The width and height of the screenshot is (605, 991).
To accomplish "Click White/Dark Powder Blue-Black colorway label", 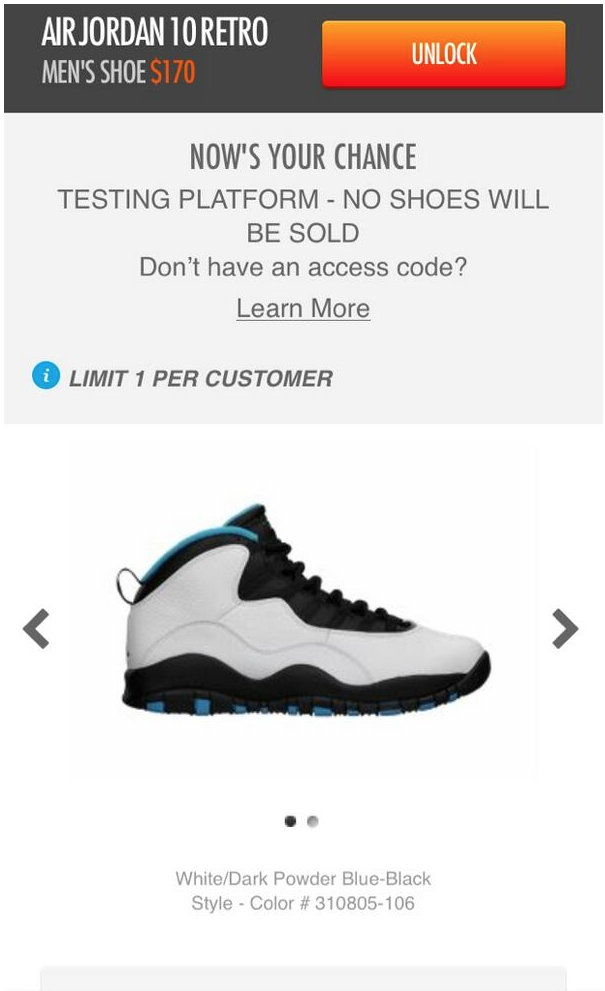I will tap(303, 879).
